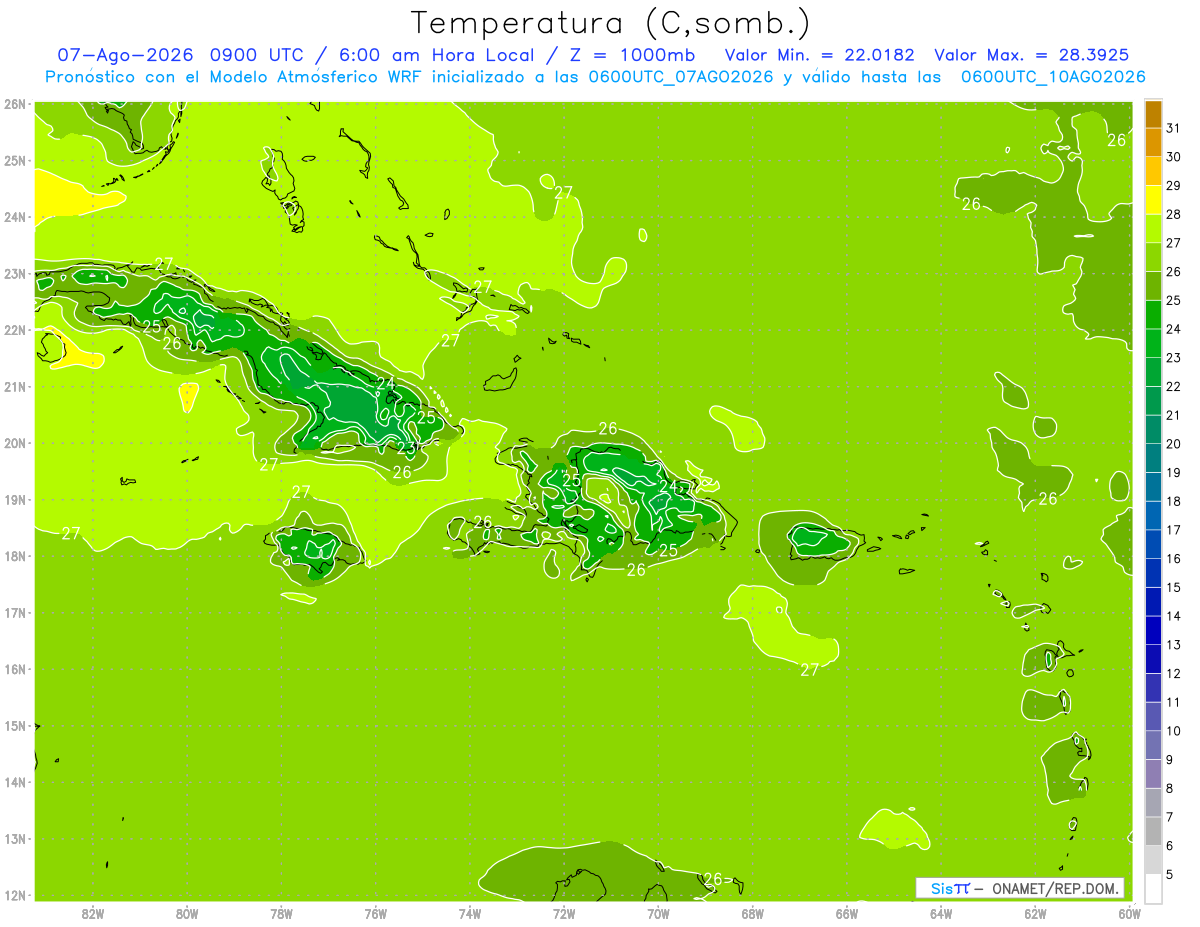Click the '66W' longitude axis label
This screenshot has width=1200, height=927.
coord(847,913)
